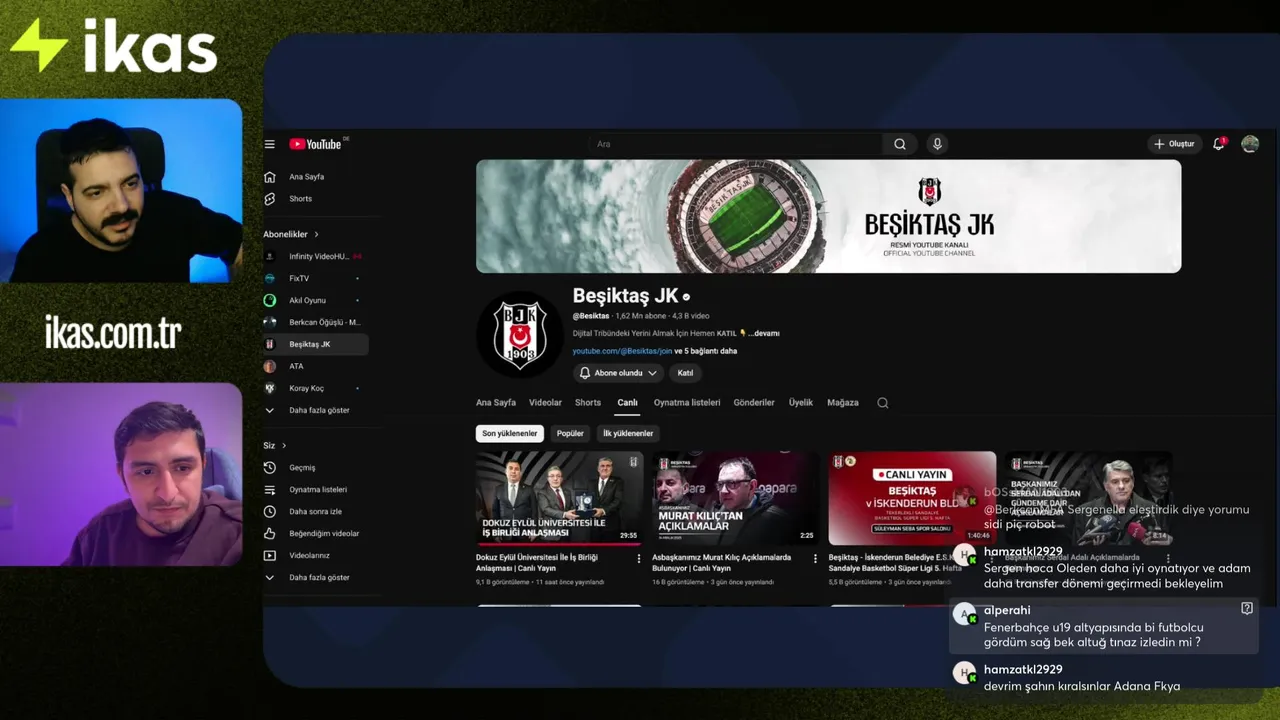
Task: Open Oynatma listeleri in sidebar
Action: click(315, 489)
